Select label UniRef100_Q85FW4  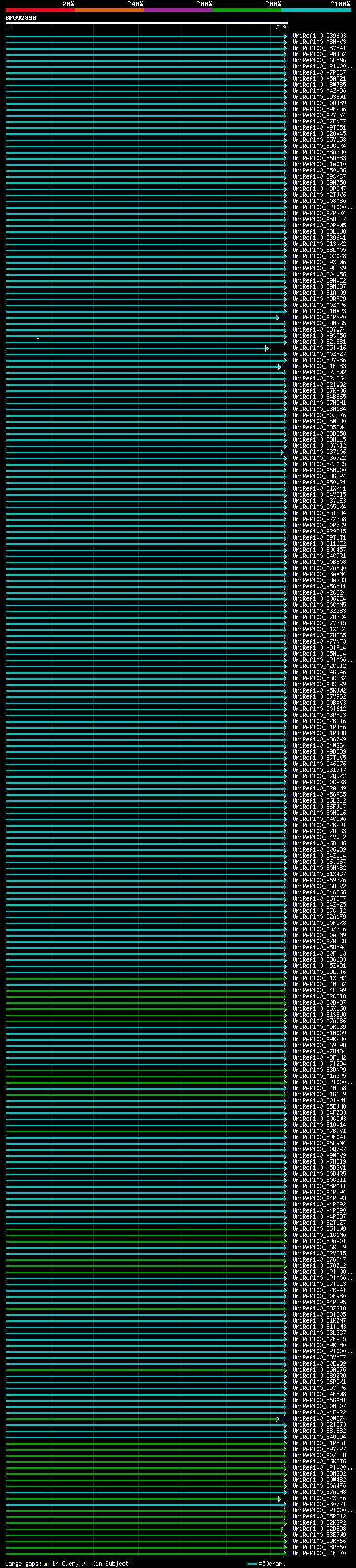click(x=319, y=427)
